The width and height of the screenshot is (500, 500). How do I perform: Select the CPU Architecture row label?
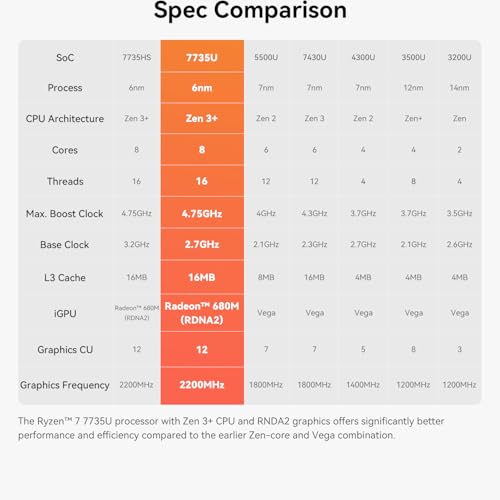pyautogui.click(x=65, y=119)
